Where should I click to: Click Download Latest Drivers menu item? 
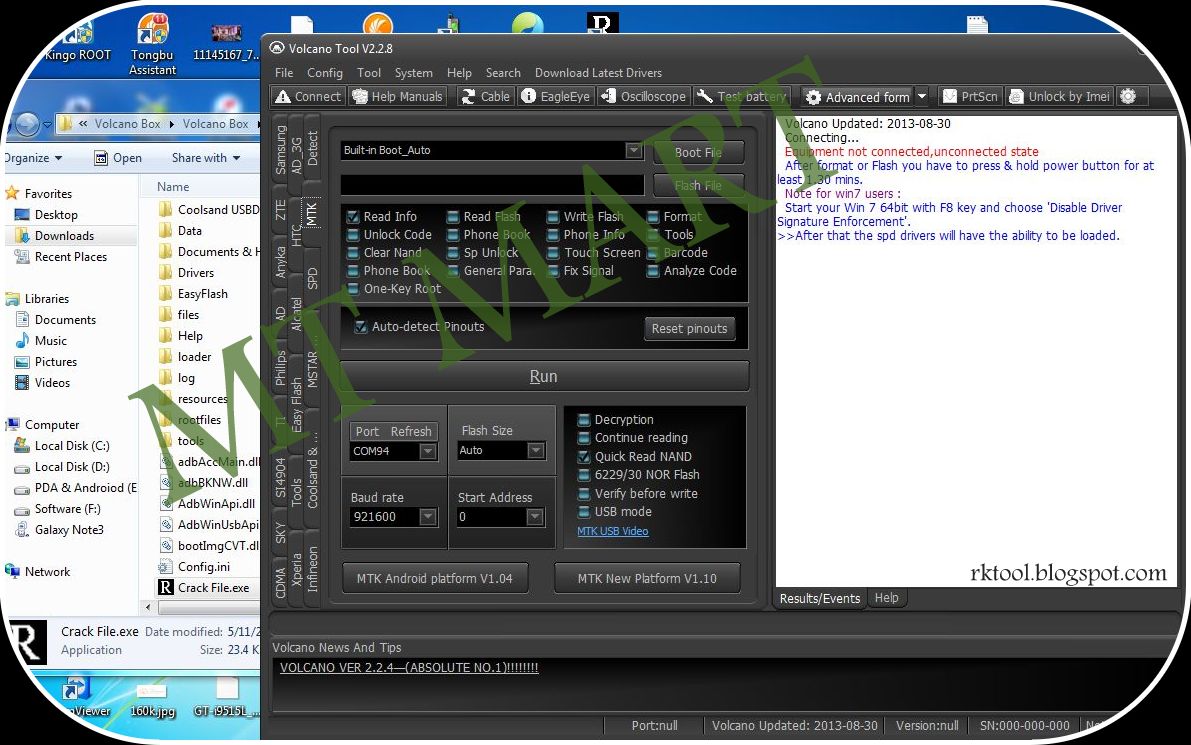pyautogui.click(x=598, y=73)
